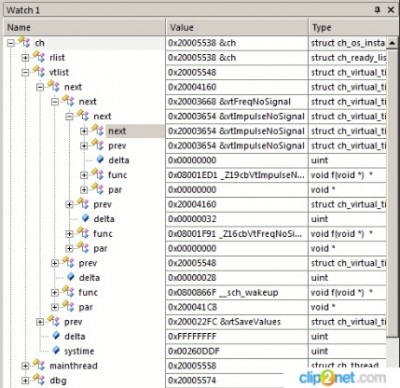Click the icon of next valued &vtFreqNoSignal

[x=68, y=101]
